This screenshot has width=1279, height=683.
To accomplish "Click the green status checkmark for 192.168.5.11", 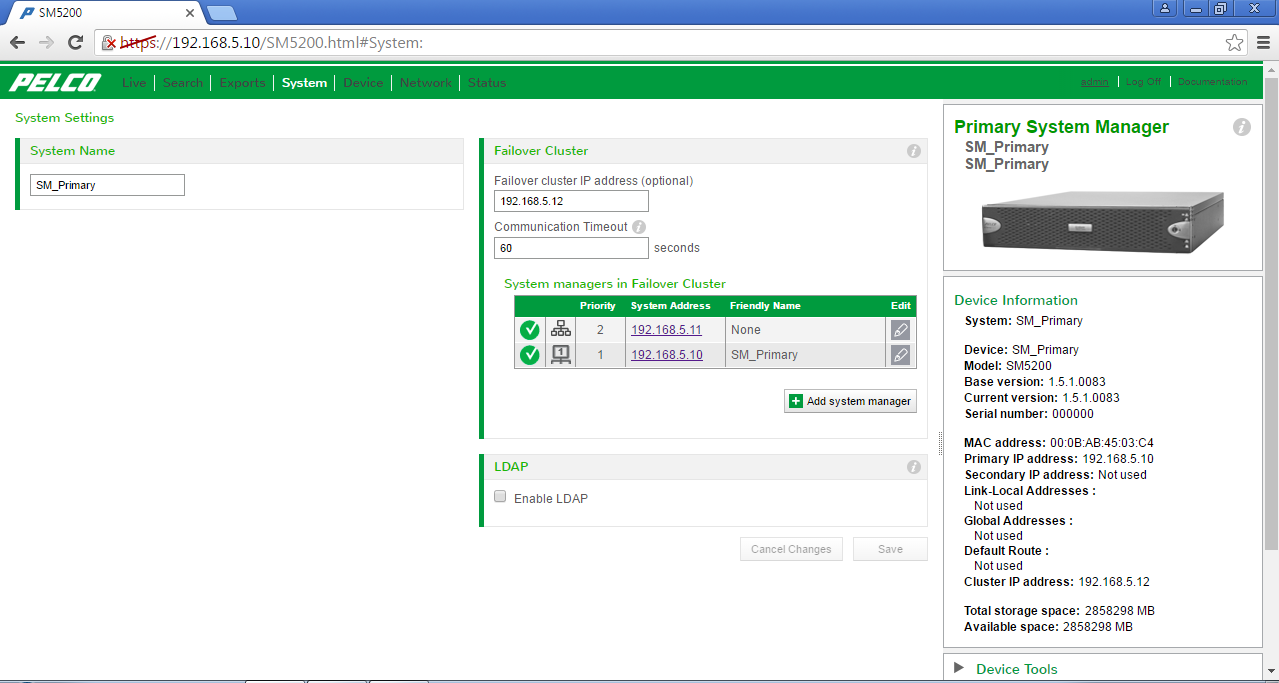I will pos(529,329).
